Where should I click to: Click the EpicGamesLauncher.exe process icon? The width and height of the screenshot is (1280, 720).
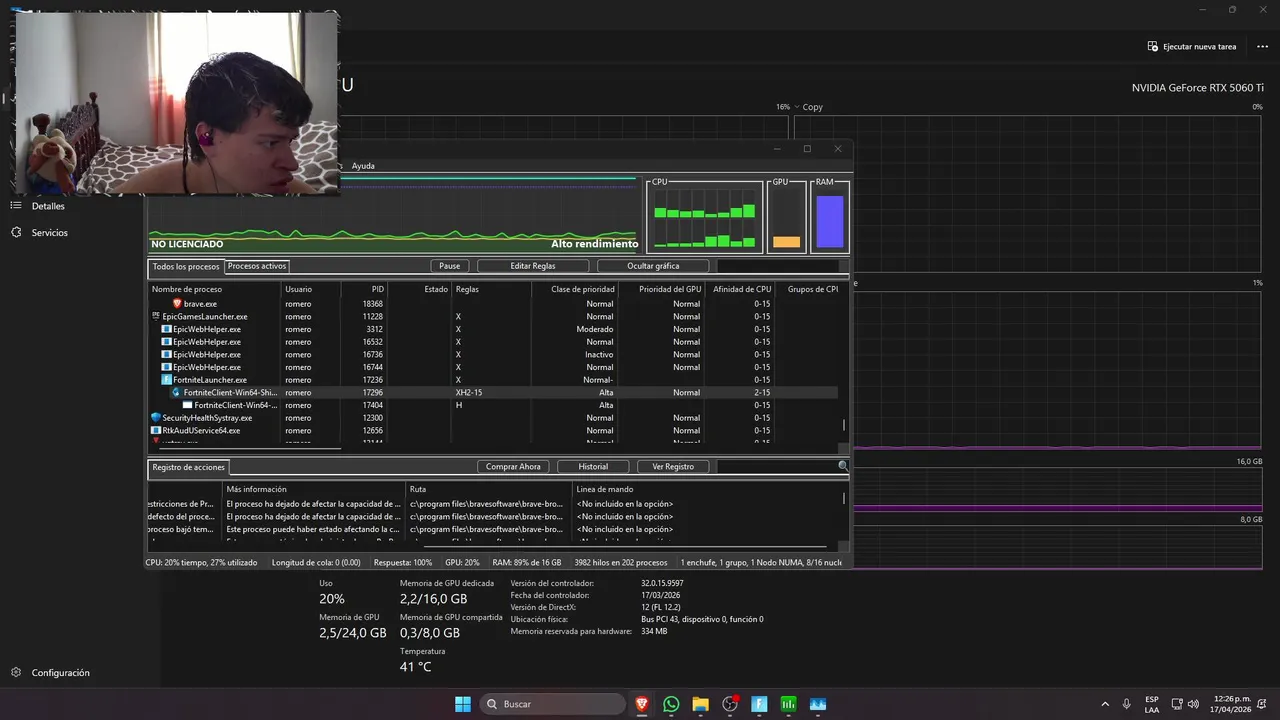pos(156,316)
